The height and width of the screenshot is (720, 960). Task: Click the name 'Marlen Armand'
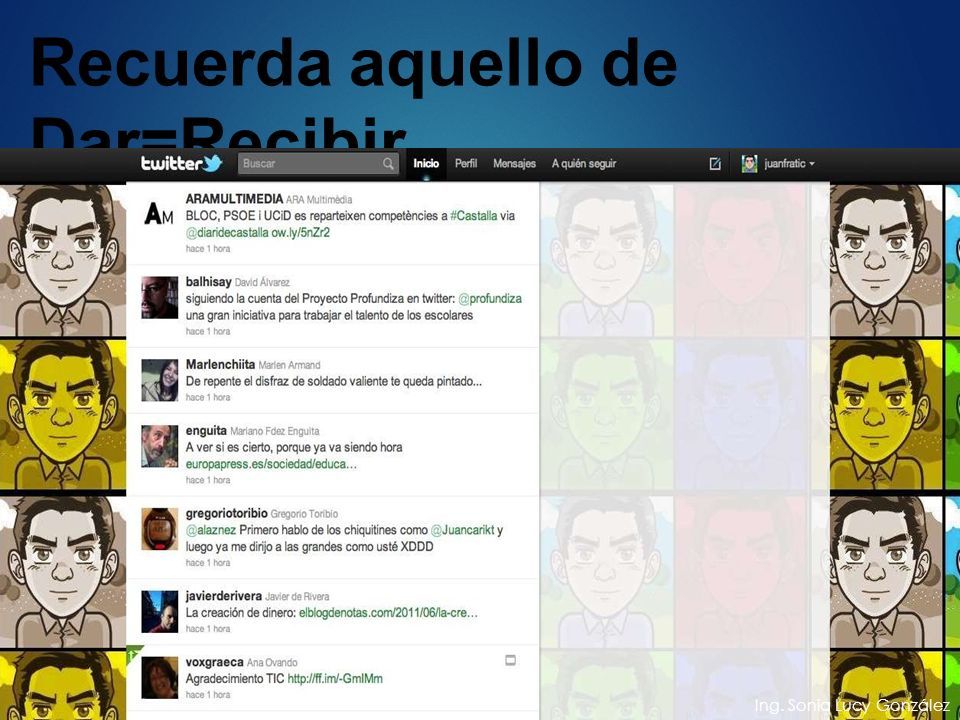pos(290,365)
